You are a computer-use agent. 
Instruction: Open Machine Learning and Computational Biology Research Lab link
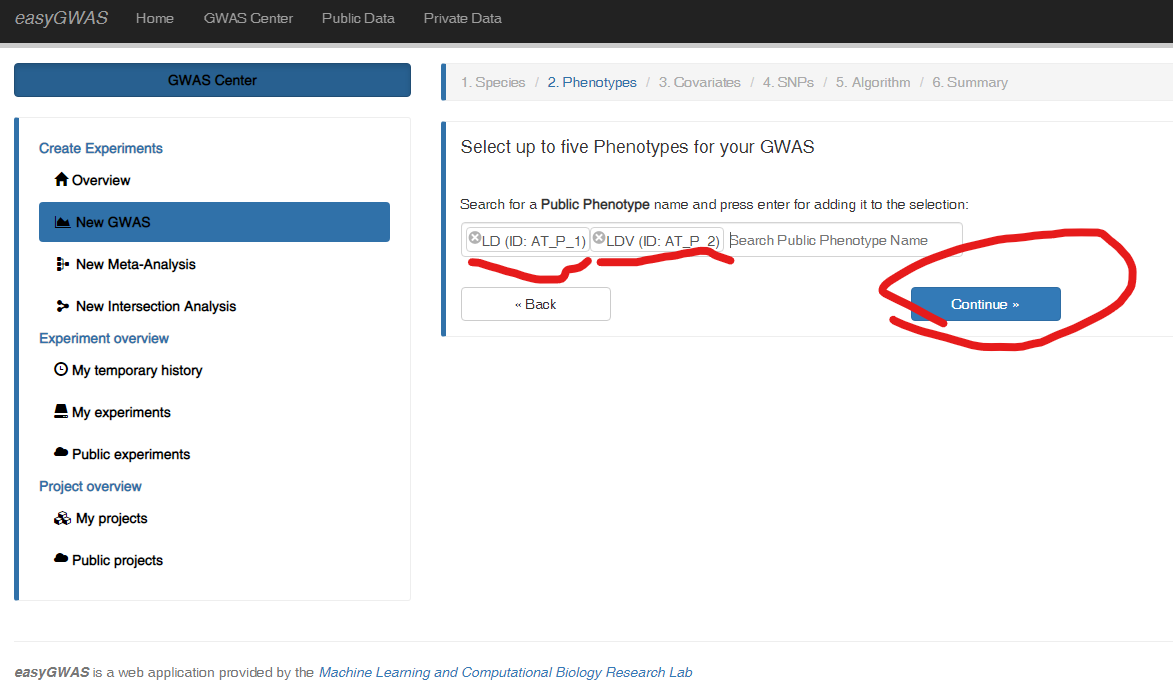[505, 672]
